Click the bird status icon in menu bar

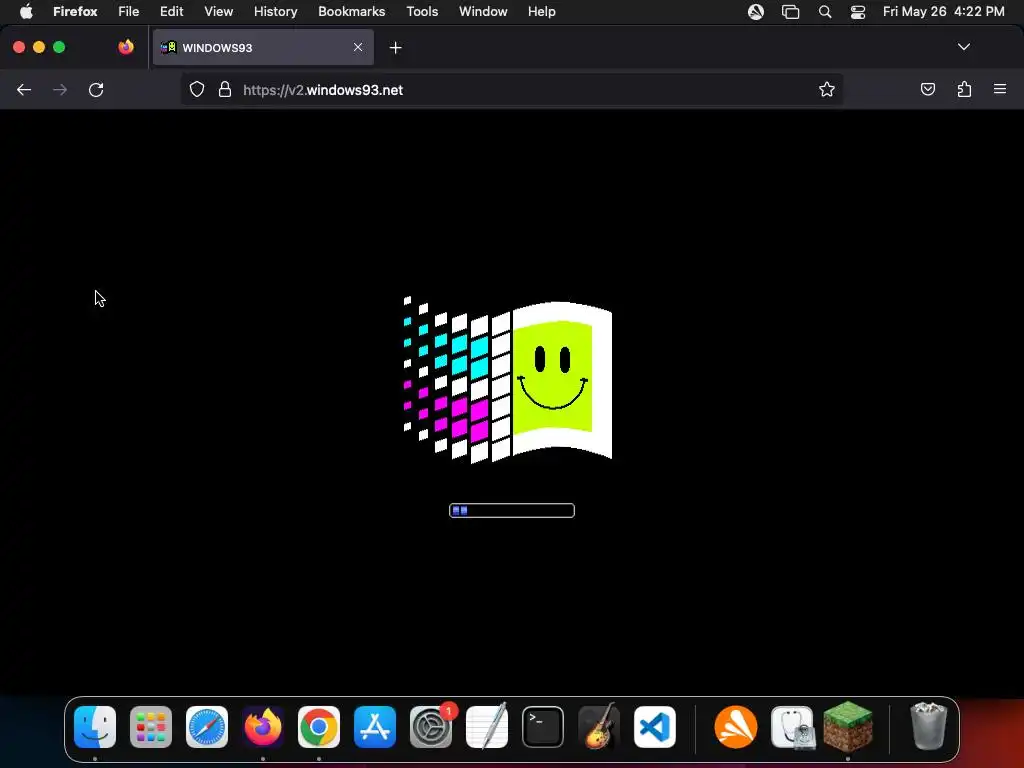[x=756, y=12]
